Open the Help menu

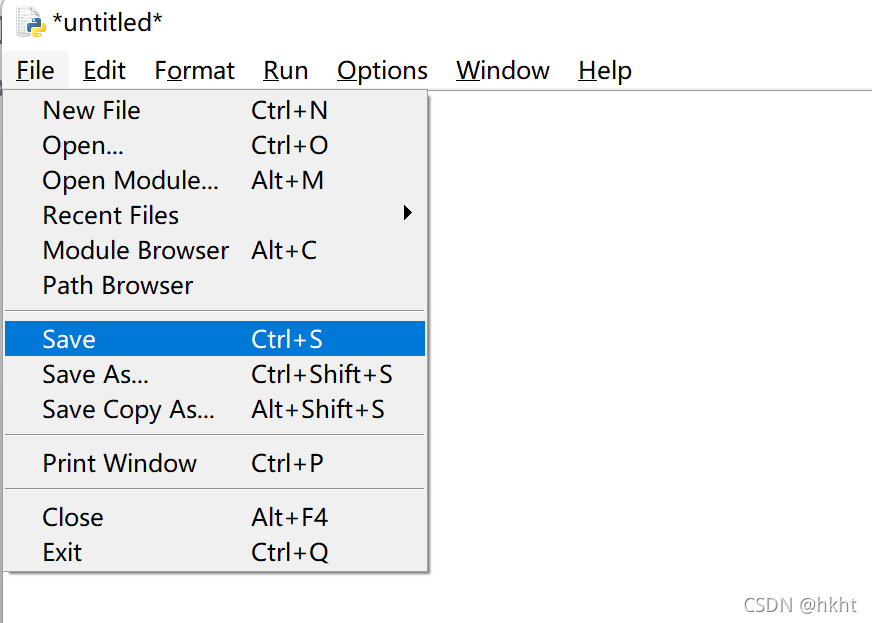pyautogui.click(x=604, y=71)
